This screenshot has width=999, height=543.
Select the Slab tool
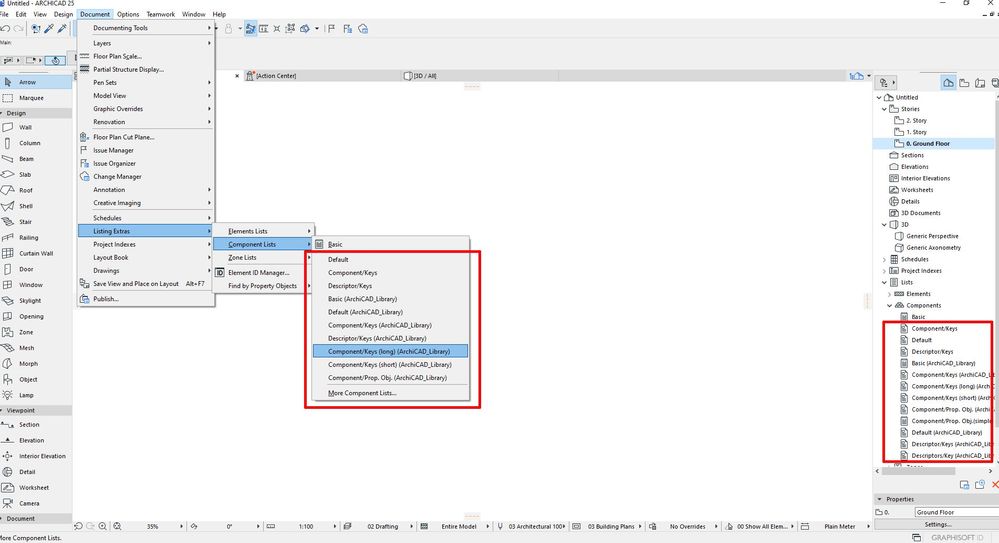[x=36, y=175]
